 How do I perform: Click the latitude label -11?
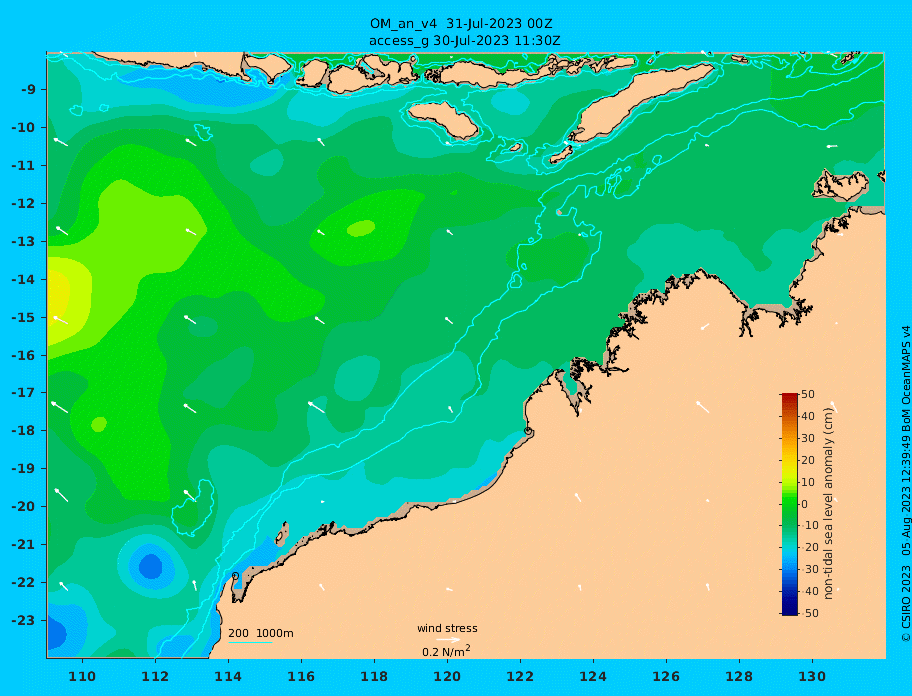pyautogui.click(x=24, y=166)
